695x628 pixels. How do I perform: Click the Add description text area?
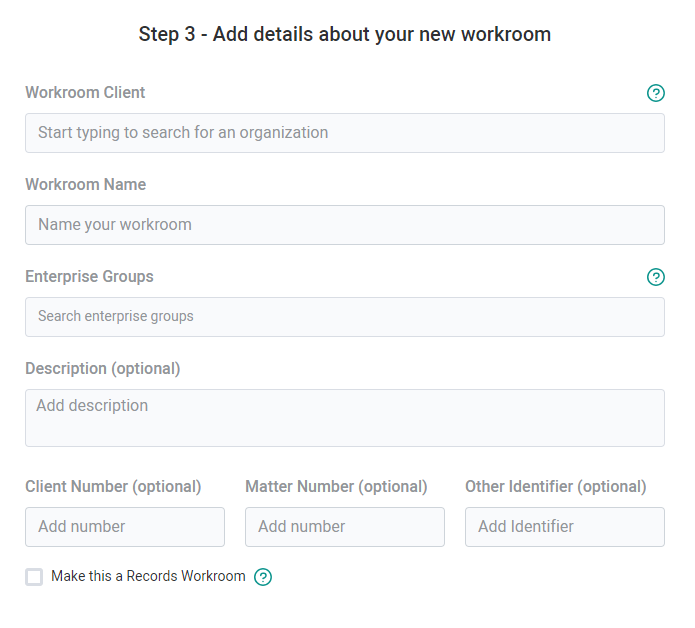pos(345,418)
